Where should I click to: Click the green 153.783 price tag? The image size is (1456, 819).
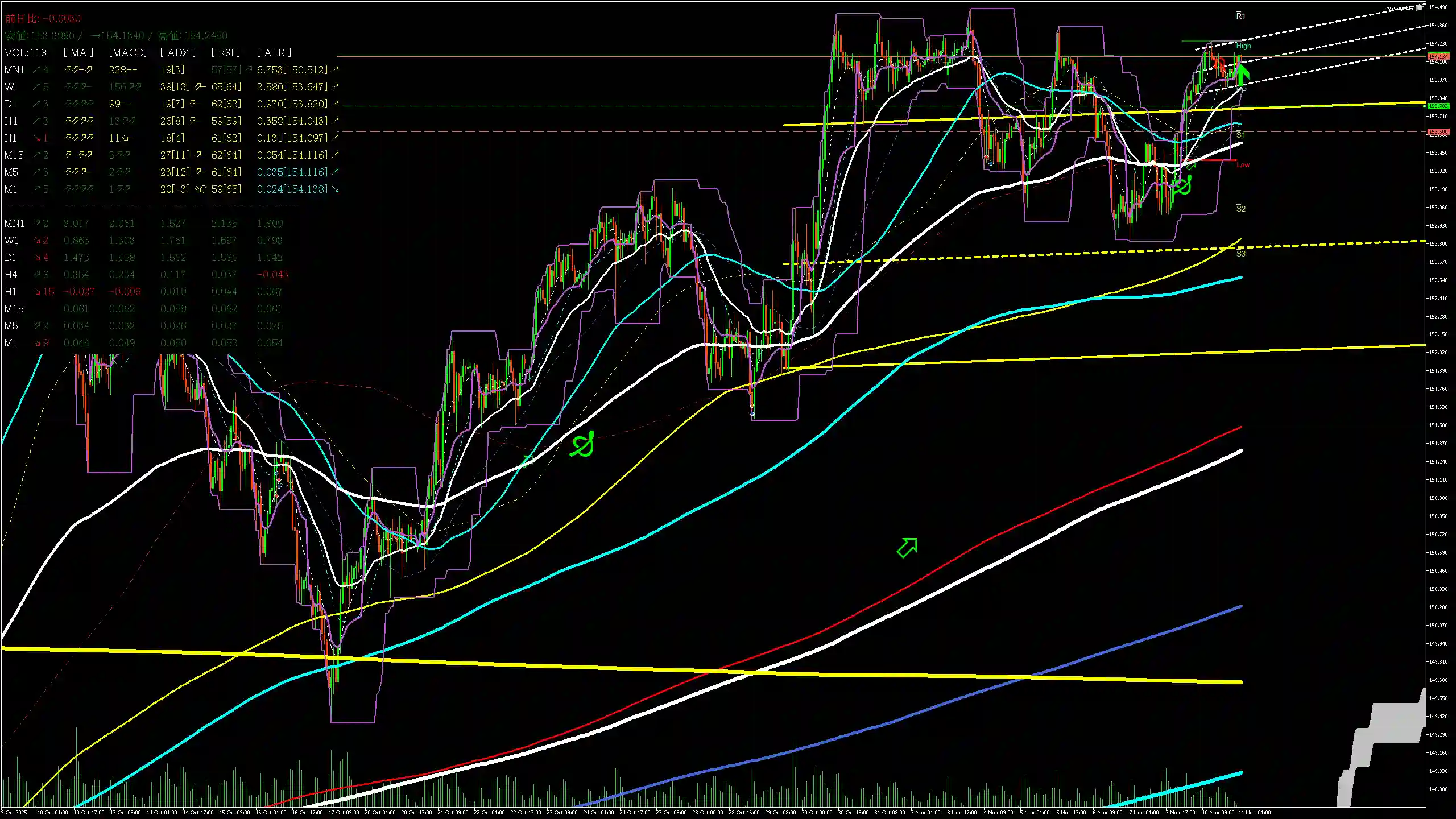[x=1438, y=106]
